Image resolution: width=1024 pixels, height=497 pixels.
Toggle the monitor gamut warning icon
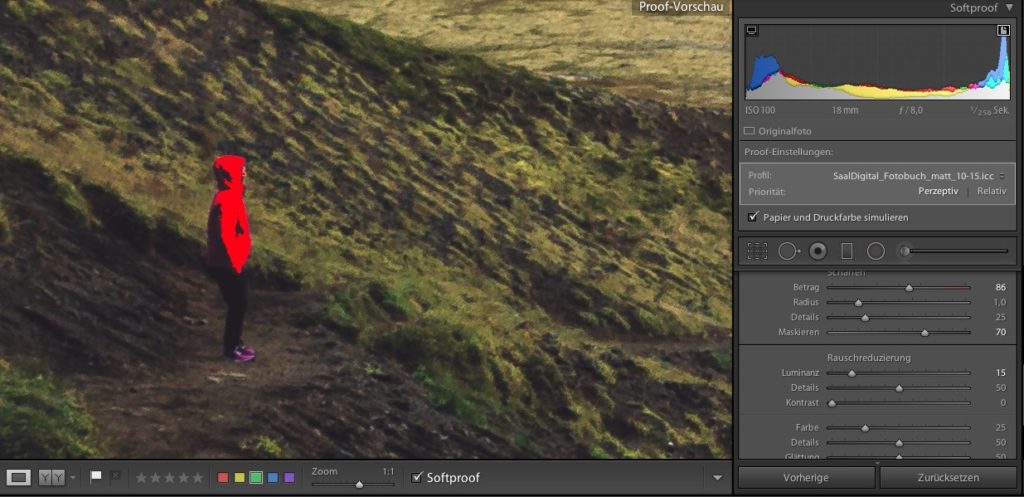pyautogui.click(x=752, y=31)
